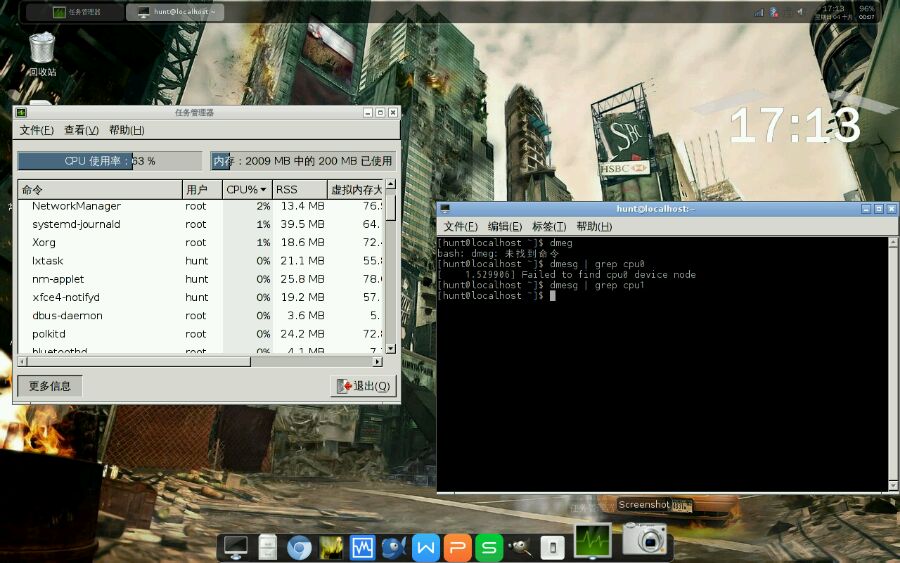Open the show-desktop monitor icon in the dock

pos(235,546)
